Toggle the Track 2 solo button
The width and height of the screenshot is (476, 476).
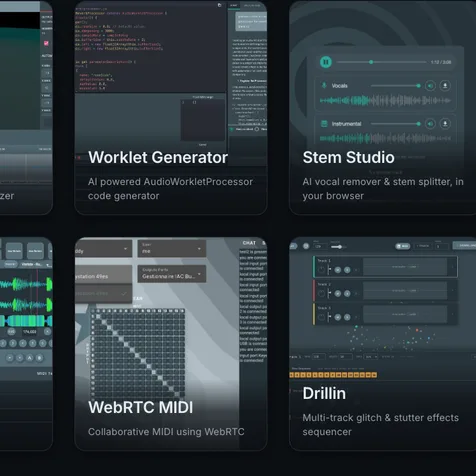tap(347, 293)
